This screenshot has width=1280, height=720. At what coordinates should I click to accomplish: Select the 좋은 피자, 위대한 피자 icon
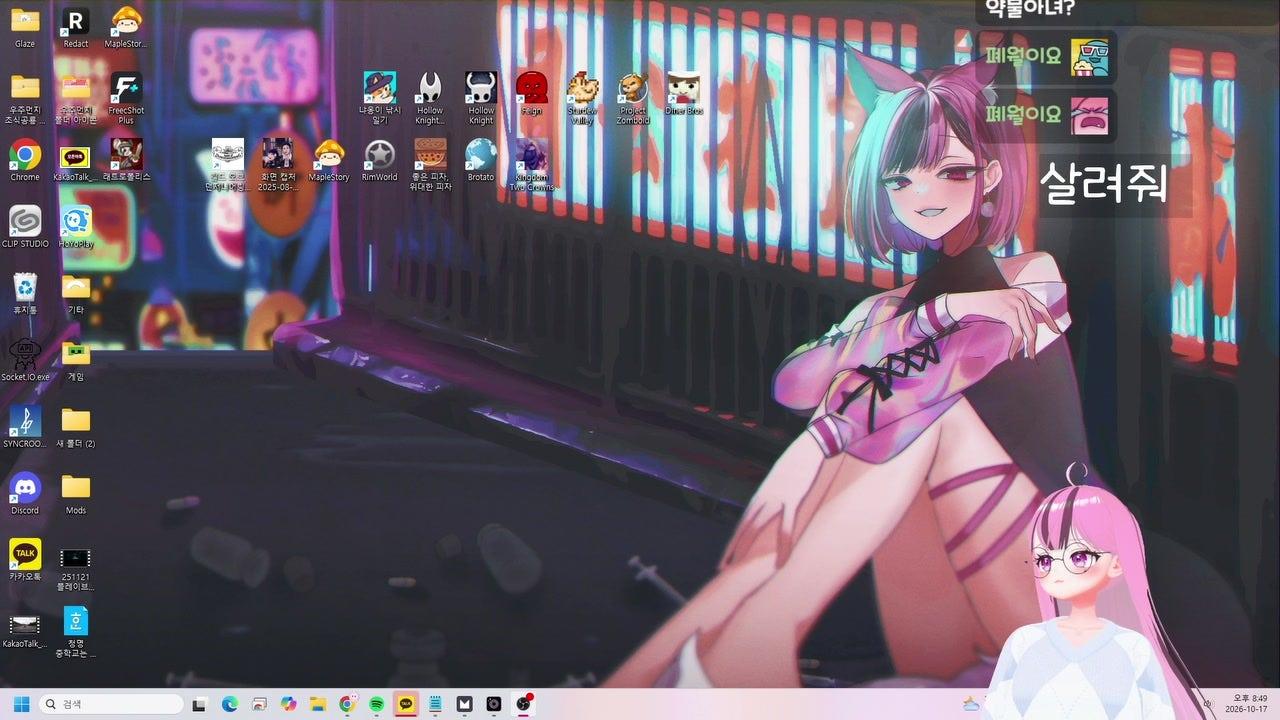coord(431,165)
